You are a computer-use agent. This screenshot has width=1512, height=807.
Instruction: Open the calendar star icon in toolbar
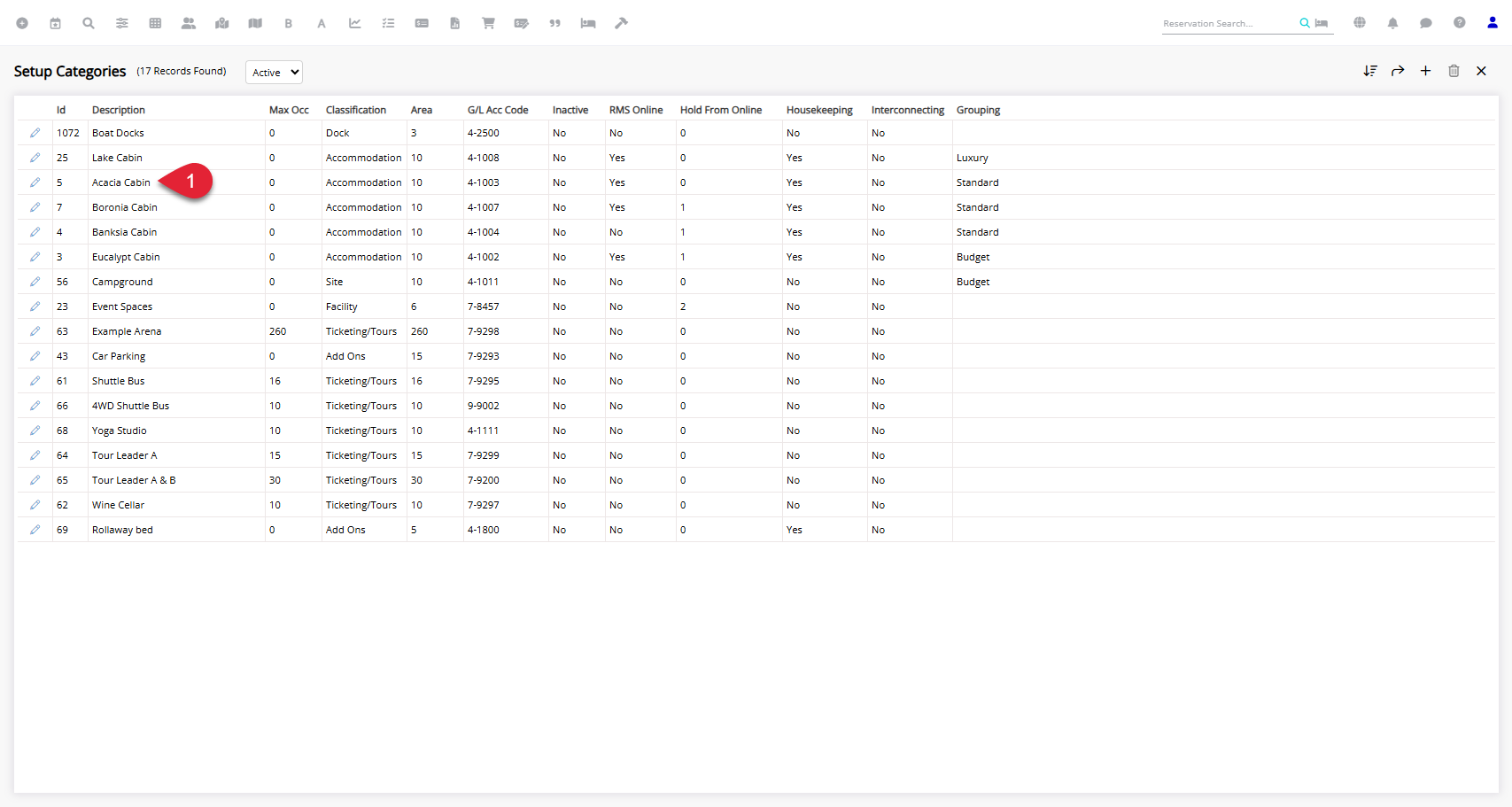55,23
